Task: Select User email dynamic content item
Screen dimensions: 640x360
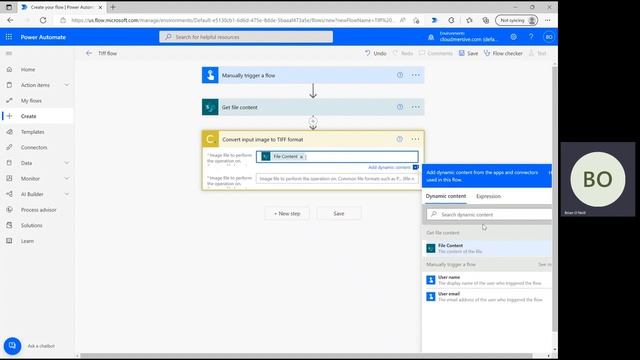Action: pos(487,297)
